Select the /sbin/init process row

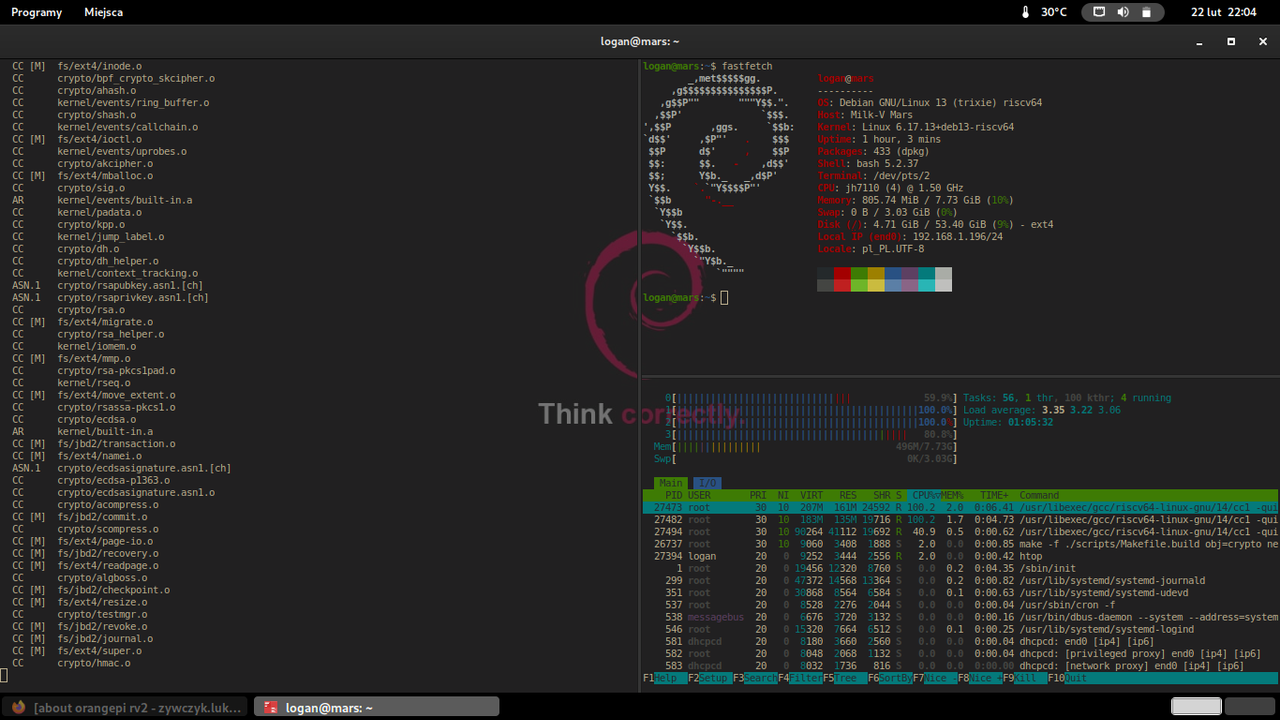tap(960, 568)
